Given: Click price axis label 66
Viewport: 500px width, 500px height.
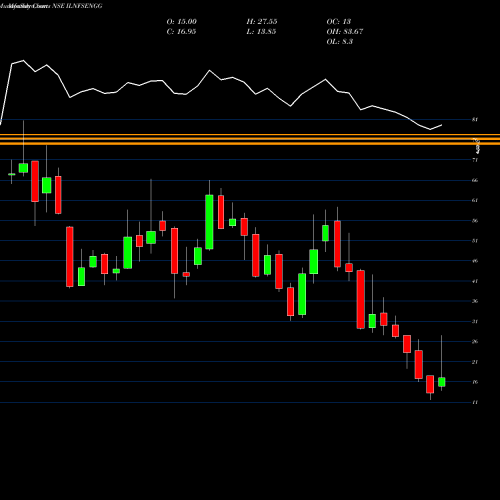Looking at the screenshot, I should pos(475,180).
